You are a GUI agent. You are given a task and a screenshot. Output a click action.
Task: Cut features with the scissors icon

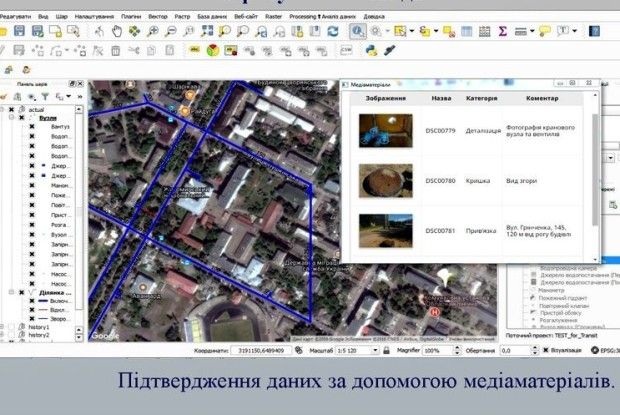coord(134,51)
